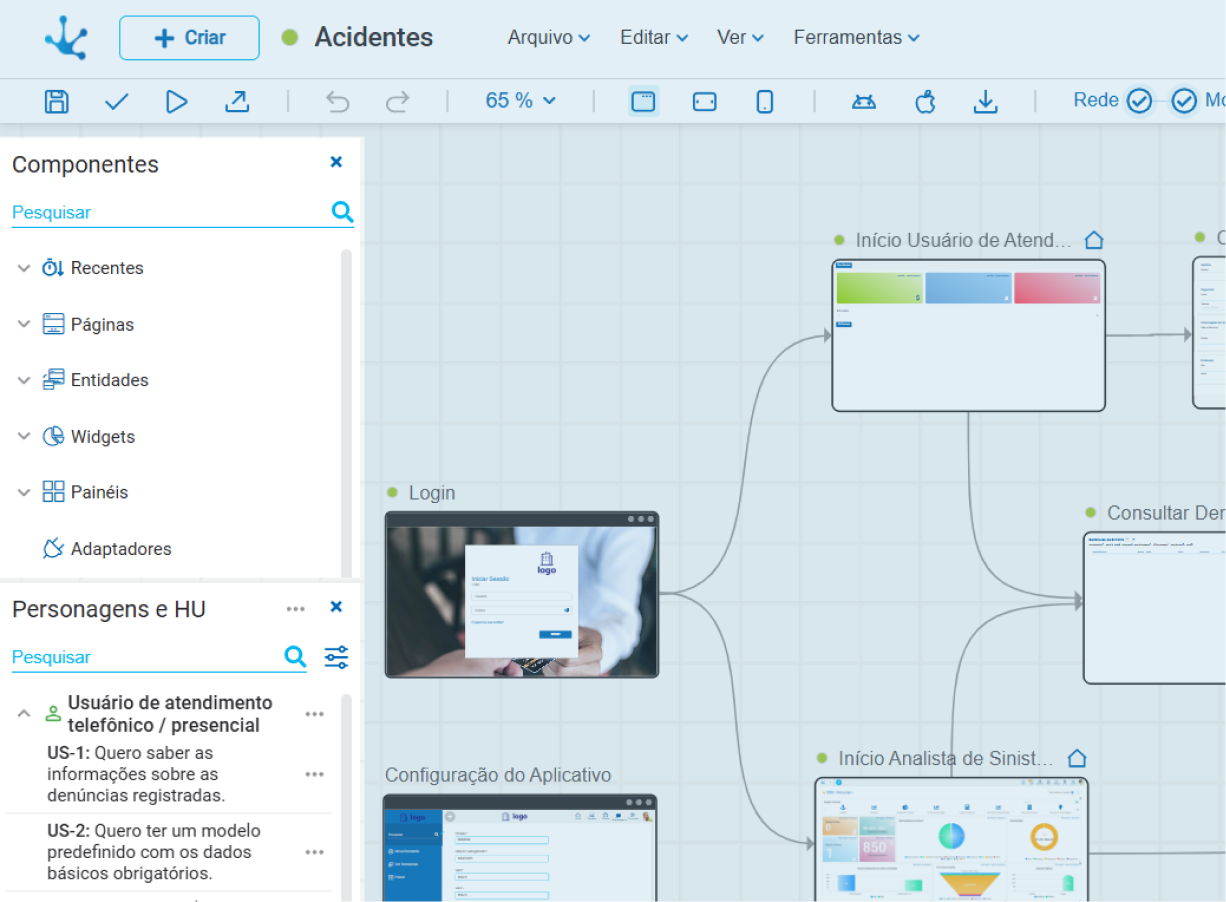Toggle the check option right of Rede
Viewport: 1226px width, 902px height.
coord(1184,101)
